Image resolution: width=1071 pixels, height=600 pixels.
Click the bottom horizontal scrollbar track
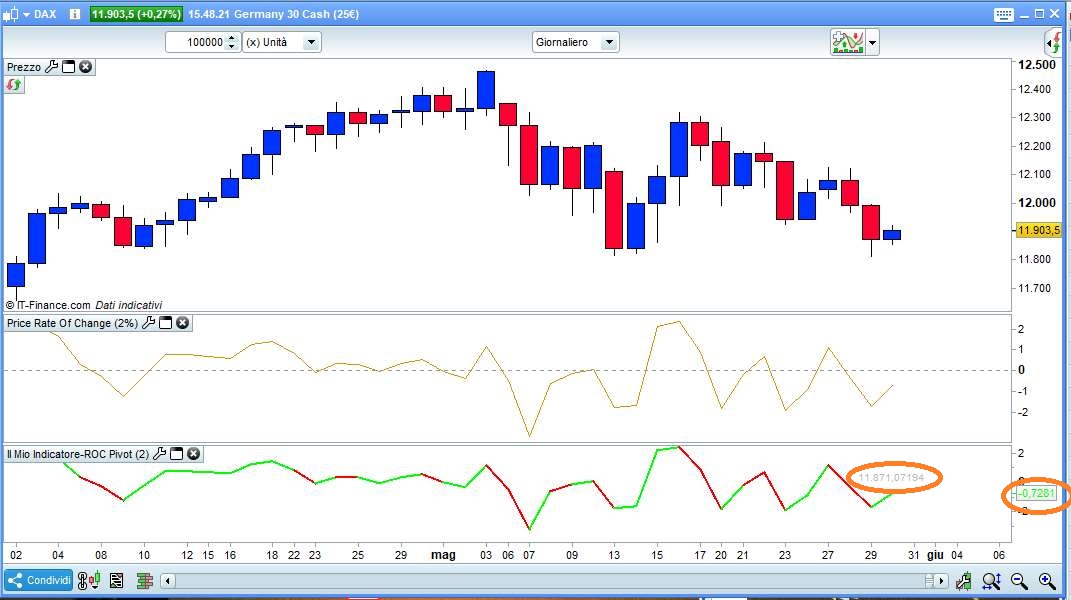(x=554, y=581)
